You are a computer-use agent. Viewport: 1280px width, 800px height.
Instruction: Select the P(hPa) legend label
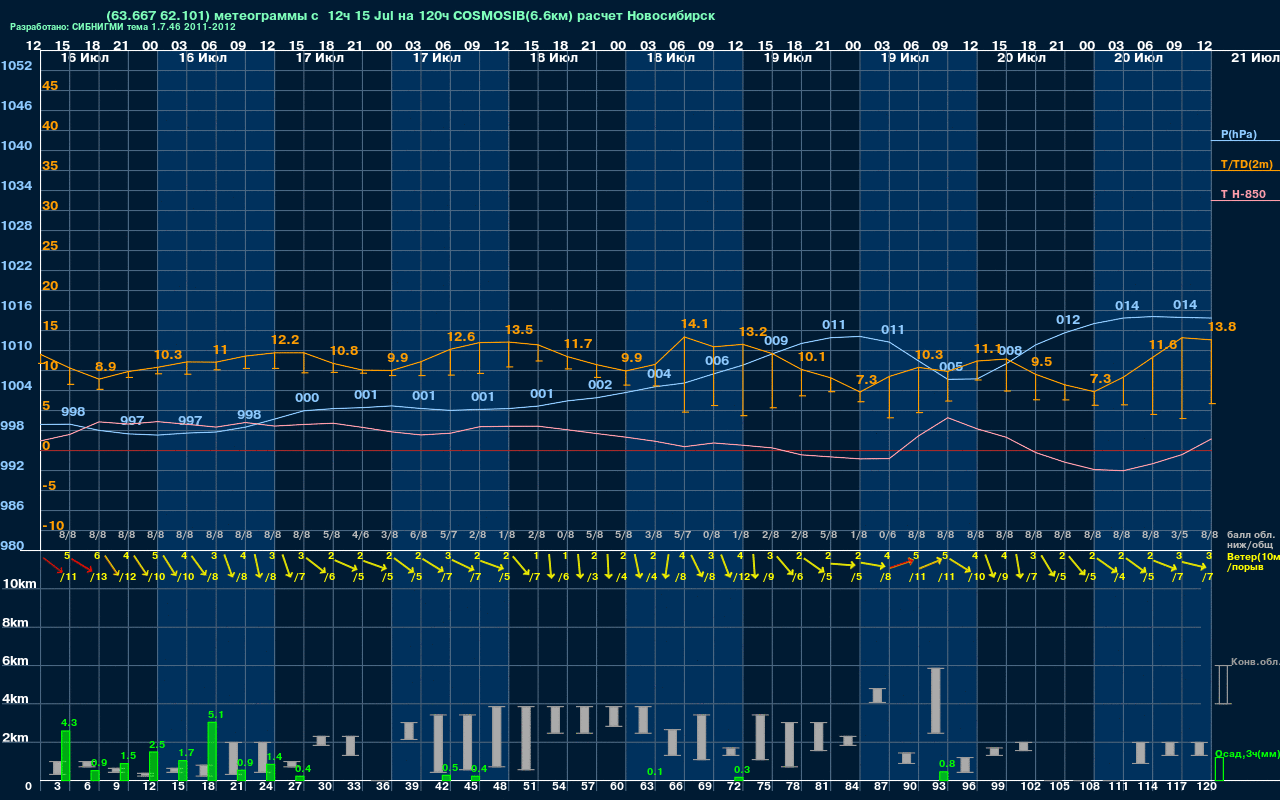pos(1239,134)
